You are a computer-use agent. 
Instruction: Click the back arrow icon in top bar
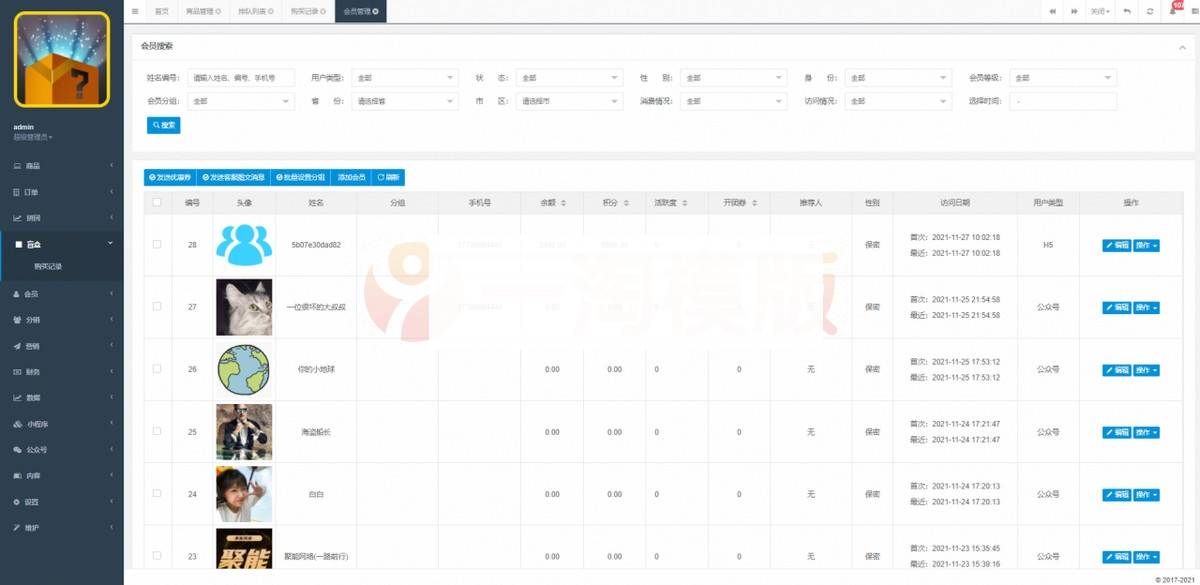pos(1127,11)
